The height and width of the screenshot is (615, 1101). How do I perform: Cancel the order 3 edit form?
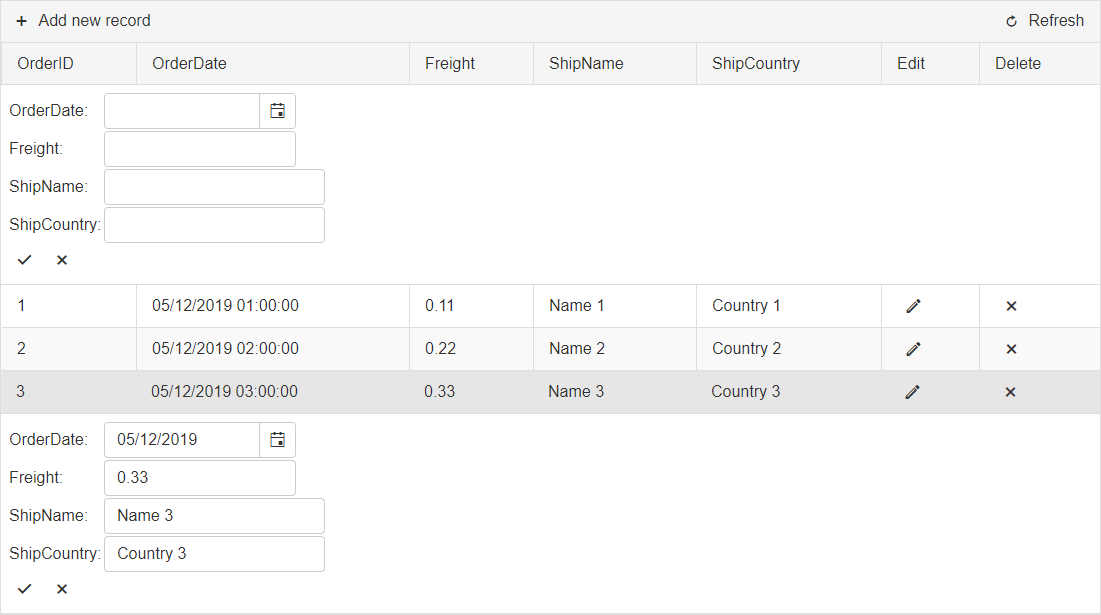click(62, 589)
